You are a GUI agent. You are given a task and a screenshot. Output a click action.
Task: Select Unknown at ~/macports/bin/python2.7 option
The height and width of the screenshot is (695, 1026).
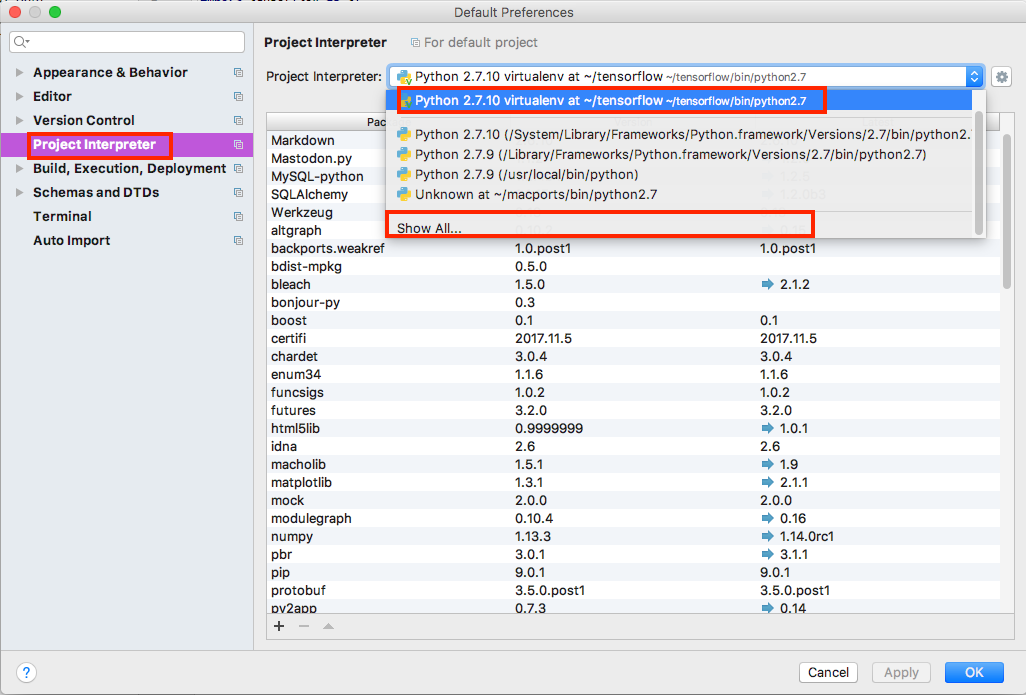click(x=679, y=194)
